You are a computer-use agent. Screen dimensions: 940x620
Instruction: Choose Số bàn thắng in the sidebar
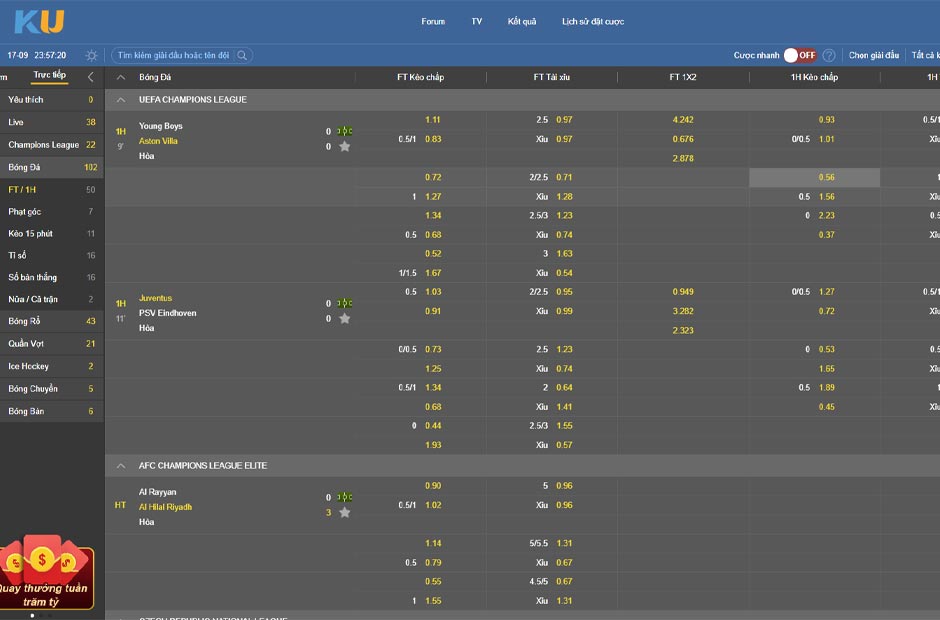tap(52, 277)
